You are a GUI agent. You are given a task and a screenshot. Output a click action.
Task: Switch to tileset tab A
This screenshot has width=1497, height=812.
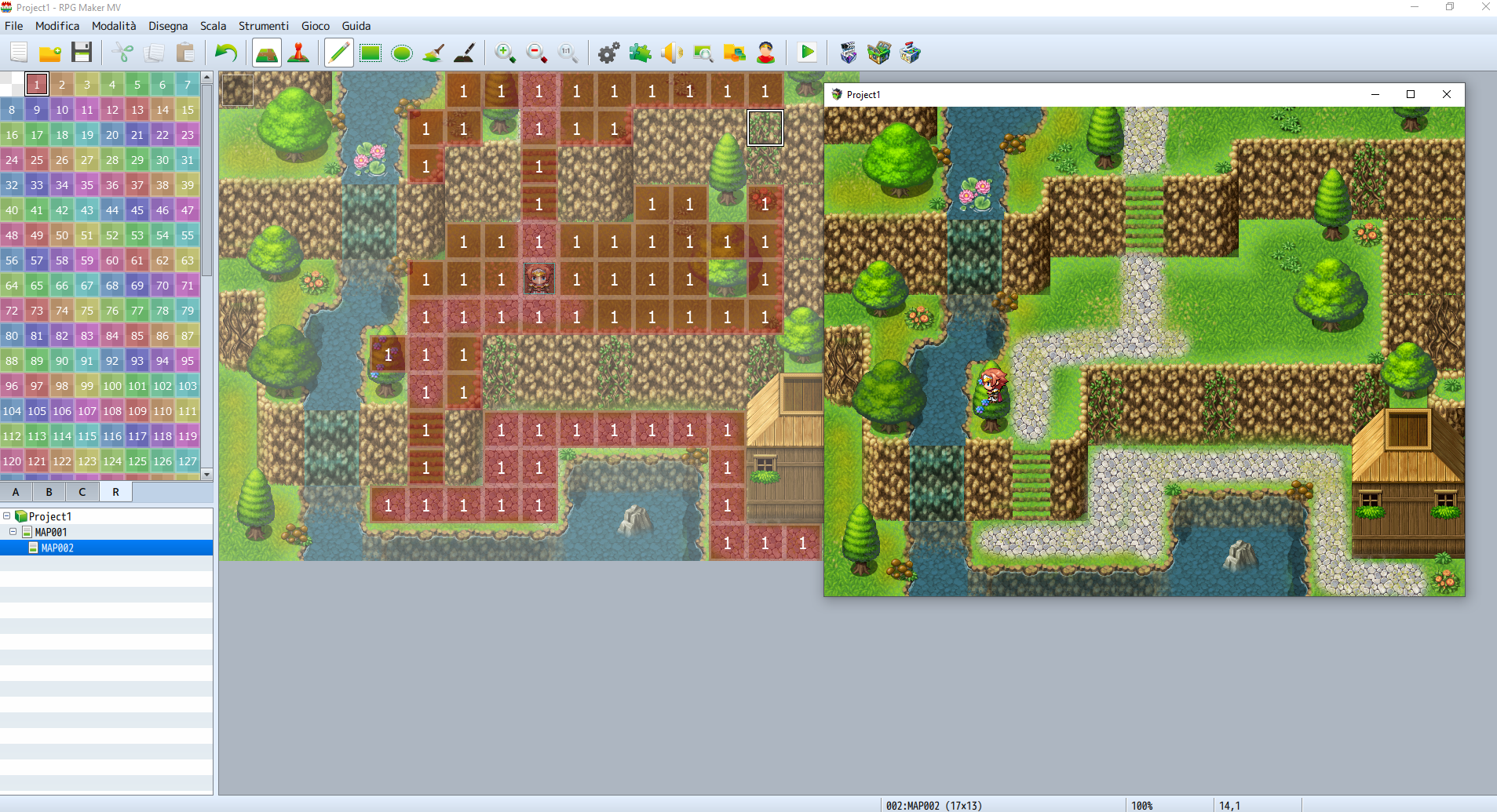click(x=16, y=492)
